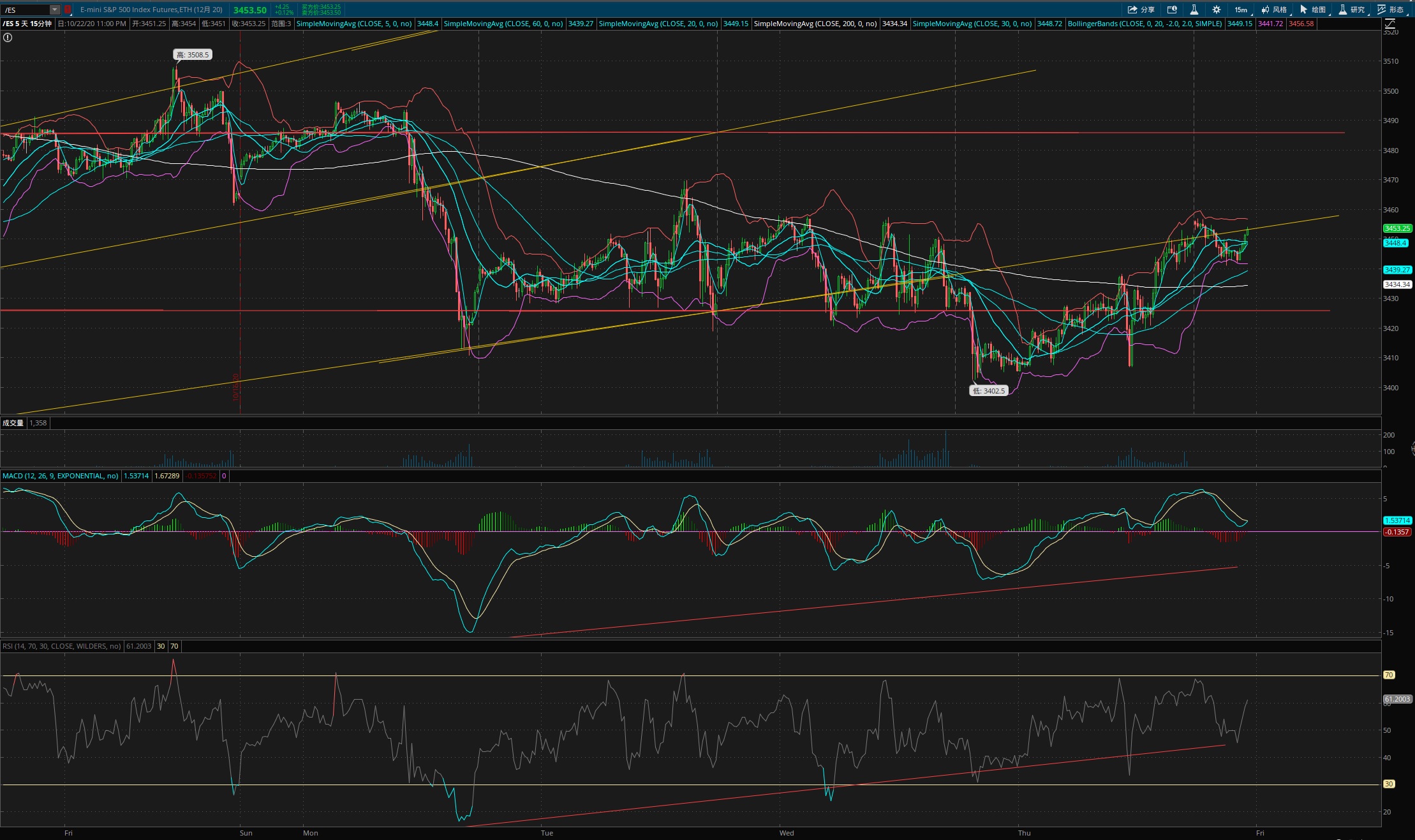Click the 收:3453.25 close value
1415x840 pixels.
[x=248, y=24]
